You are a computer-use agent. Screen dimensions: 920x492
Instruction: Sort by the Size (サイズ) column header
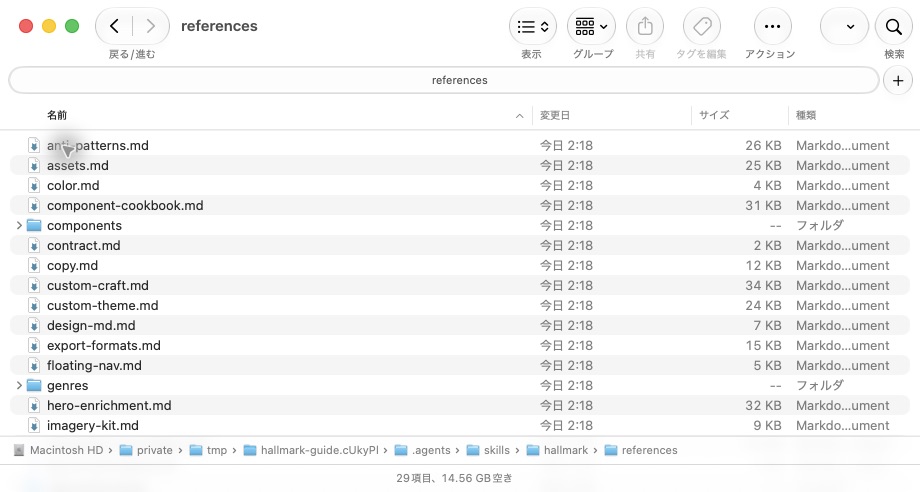(714, 115)
